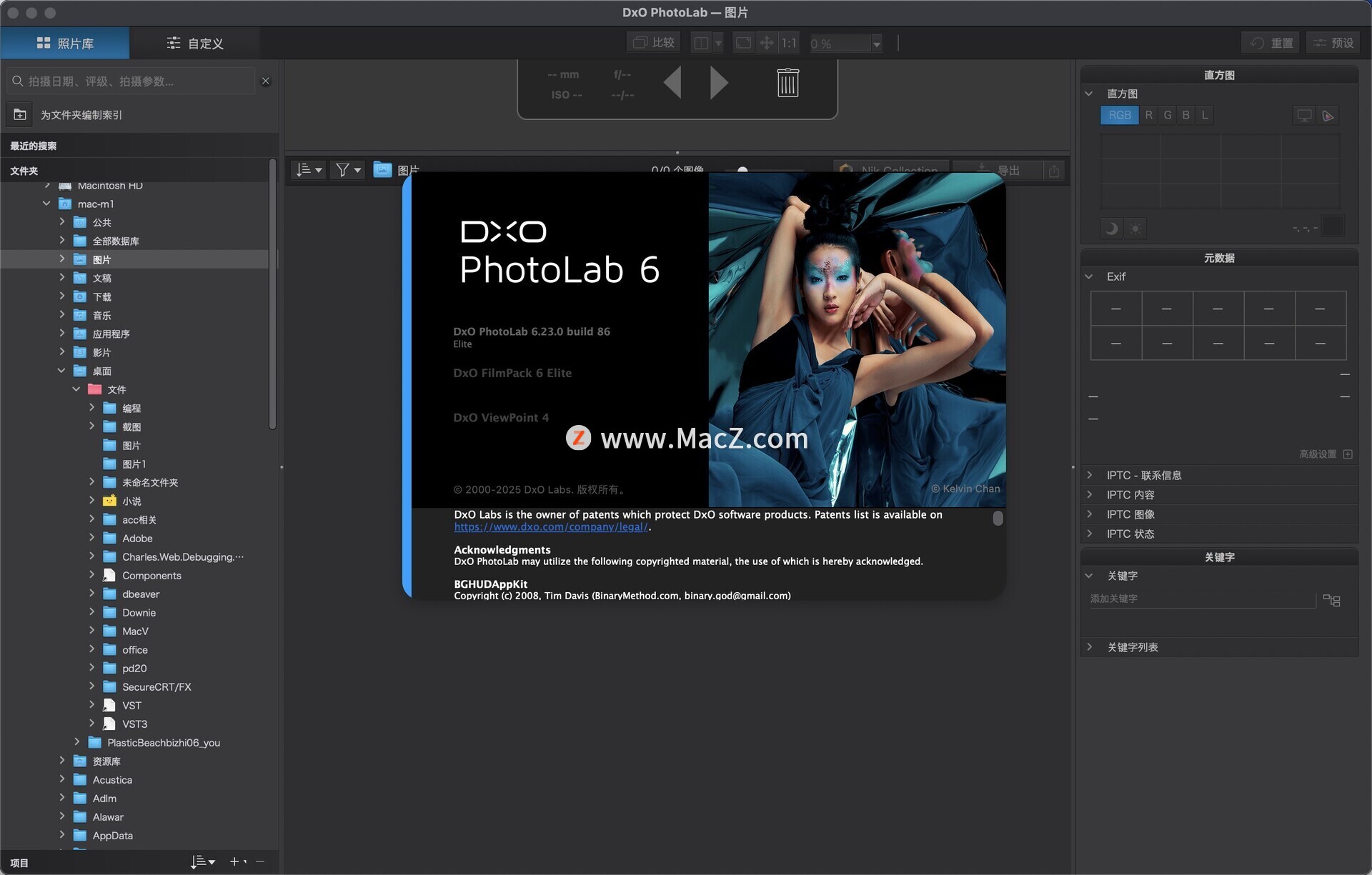Select the VST3 item
The image size is (1372, 875).
[x=134, y=724]
